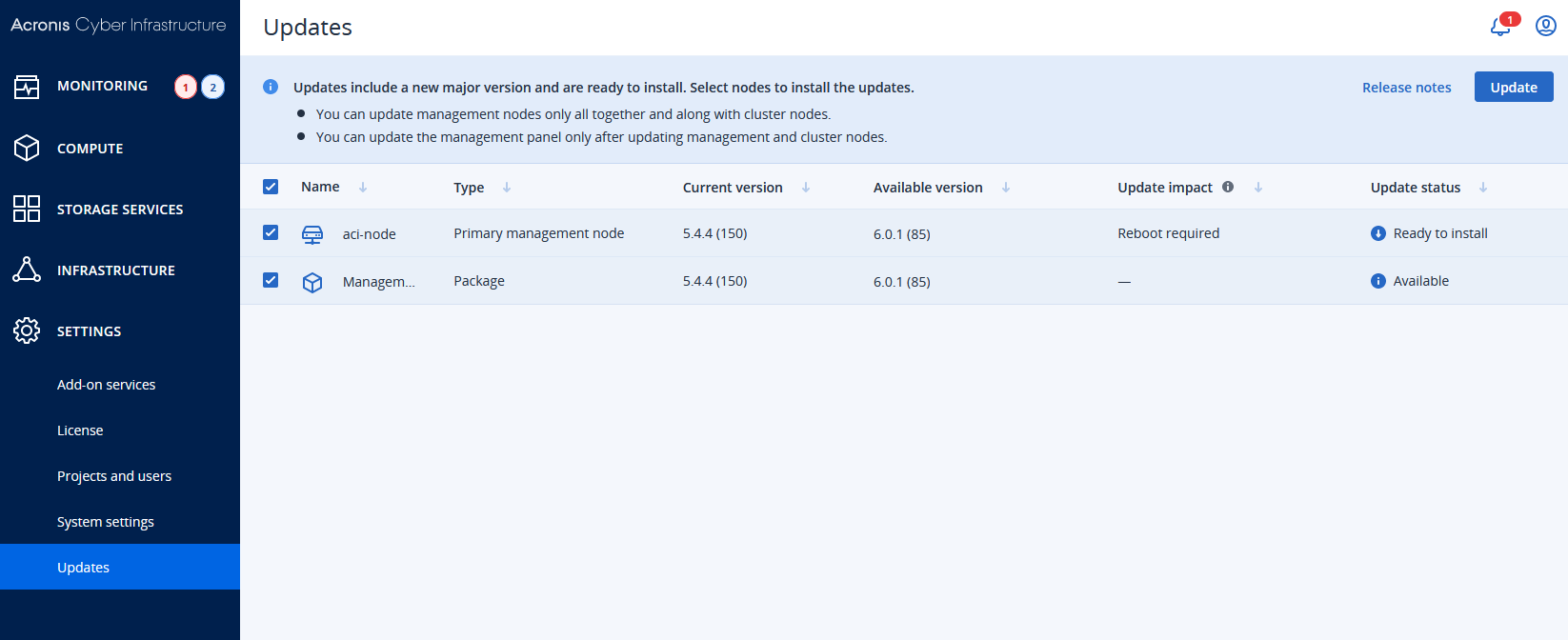This screenshot has height=640, width=1568.
Task: Uncheck the select-all checkbox in the header
Action: pos(271,186)
